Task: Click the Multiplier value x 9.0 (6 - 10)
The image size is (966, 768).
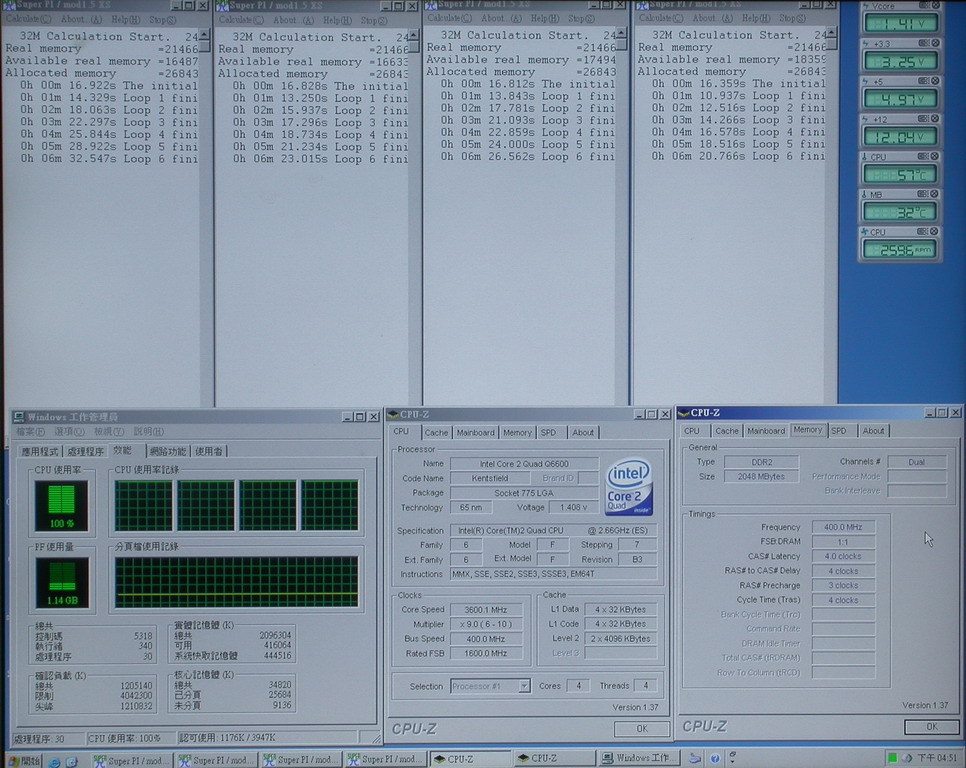Action: (485, 624)
